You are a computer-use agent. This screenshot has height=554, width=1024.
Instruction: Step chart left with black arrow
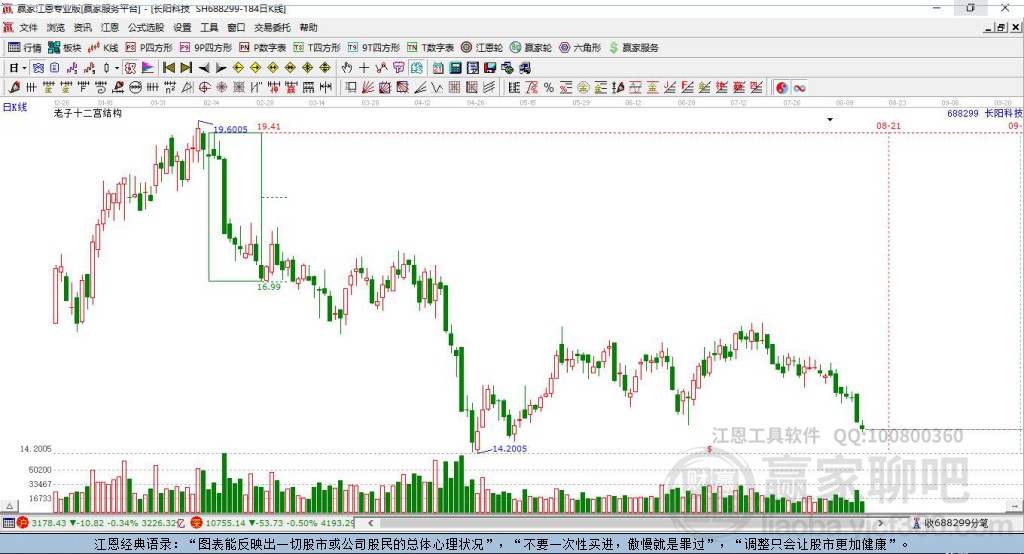204,68
